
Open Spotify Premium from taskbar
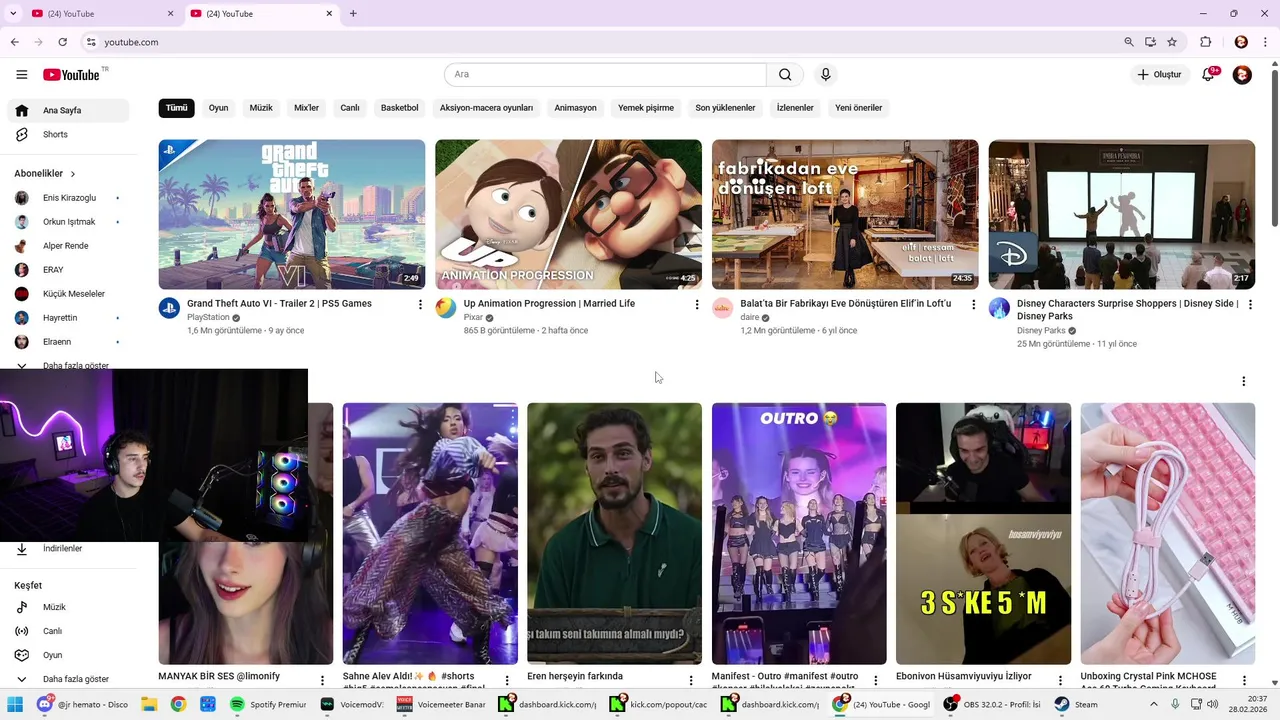268,704
